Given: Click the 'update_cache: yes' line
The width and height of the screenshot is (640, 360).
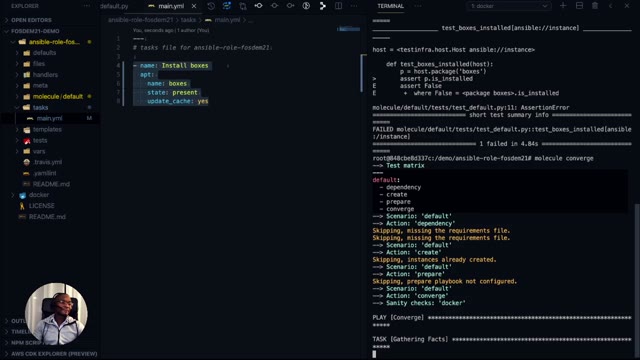Looking at the screenshot, I should coord(178,101).
